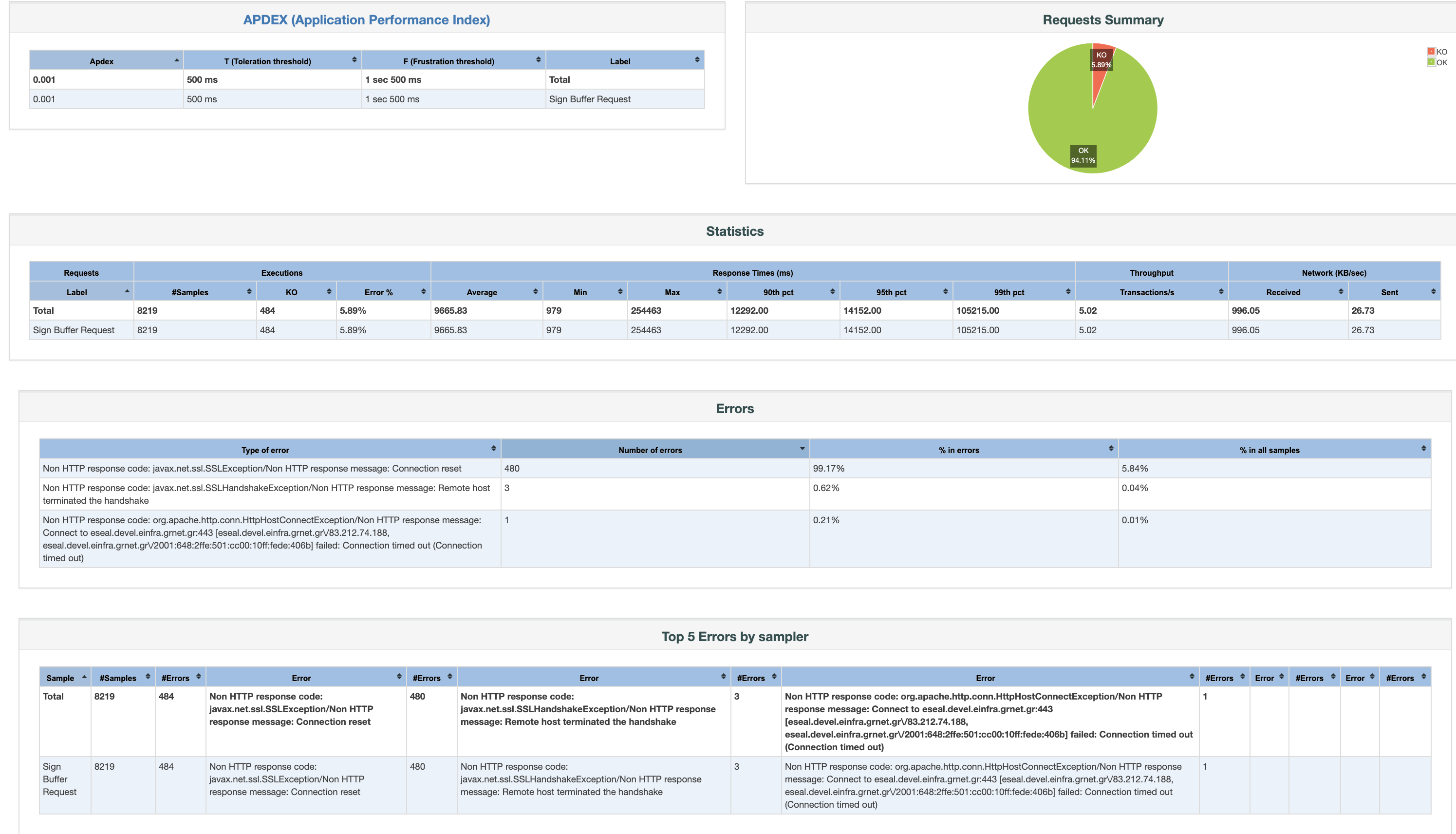The width and height of the screenshot is (1456, 834).
Task: Click the KO 5.89% pie label
Action: coord(1101,59)
